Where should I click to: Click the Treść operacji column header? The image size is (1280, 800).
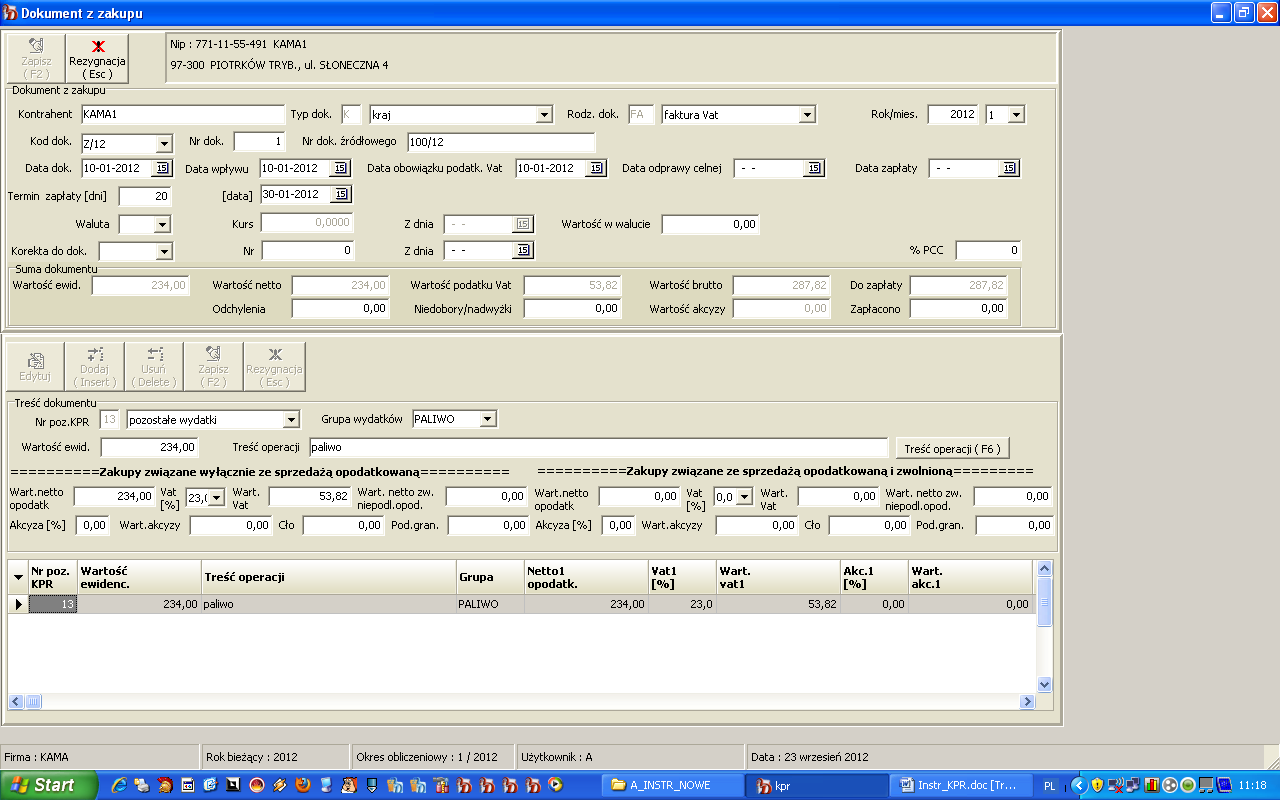329,578
